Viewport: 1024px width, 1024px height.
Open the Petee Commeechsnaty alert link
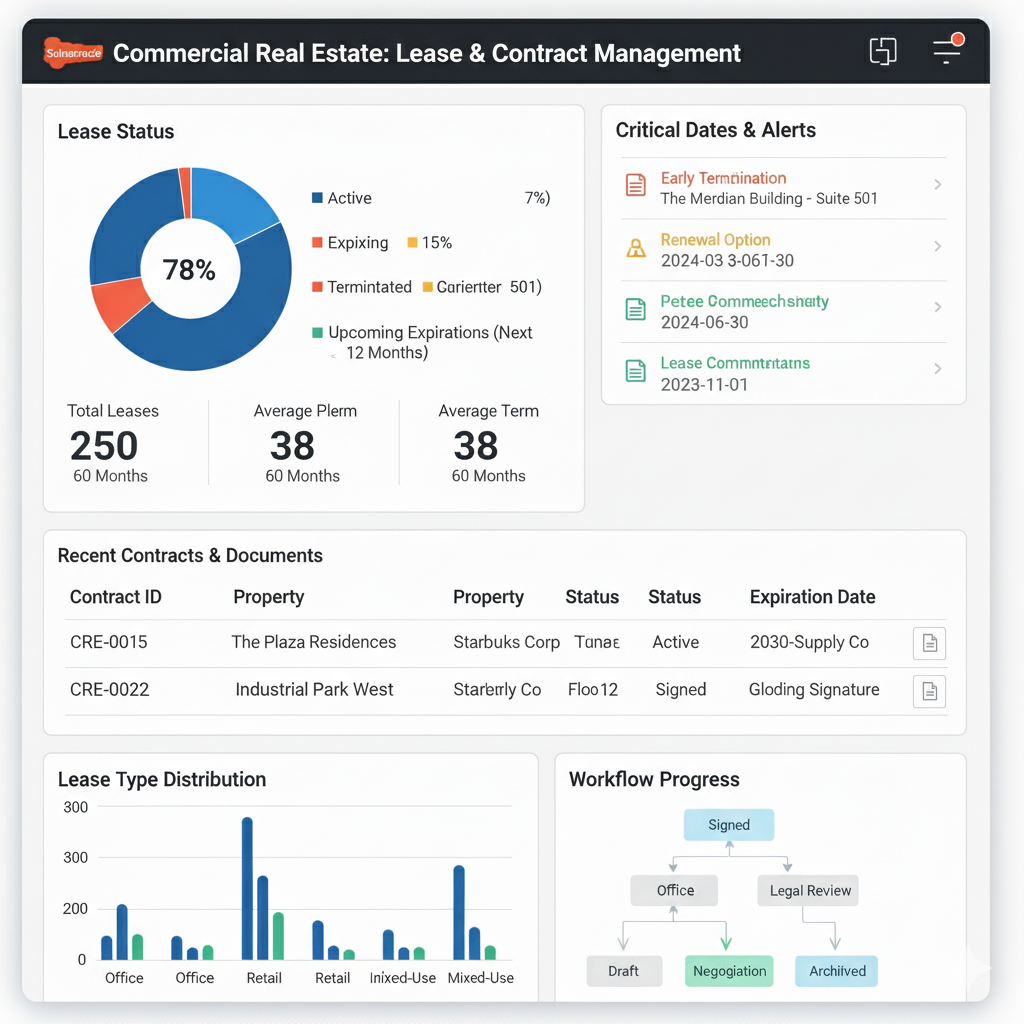(x=744, y=301)
